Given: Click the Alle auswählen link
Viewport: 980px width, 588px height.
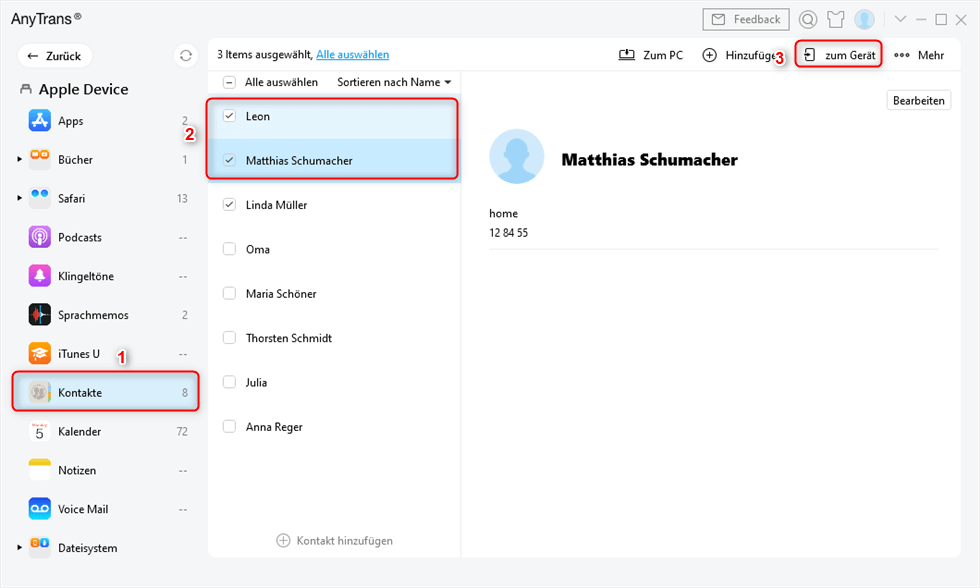Looking at the screenshot, I should 352,54.
